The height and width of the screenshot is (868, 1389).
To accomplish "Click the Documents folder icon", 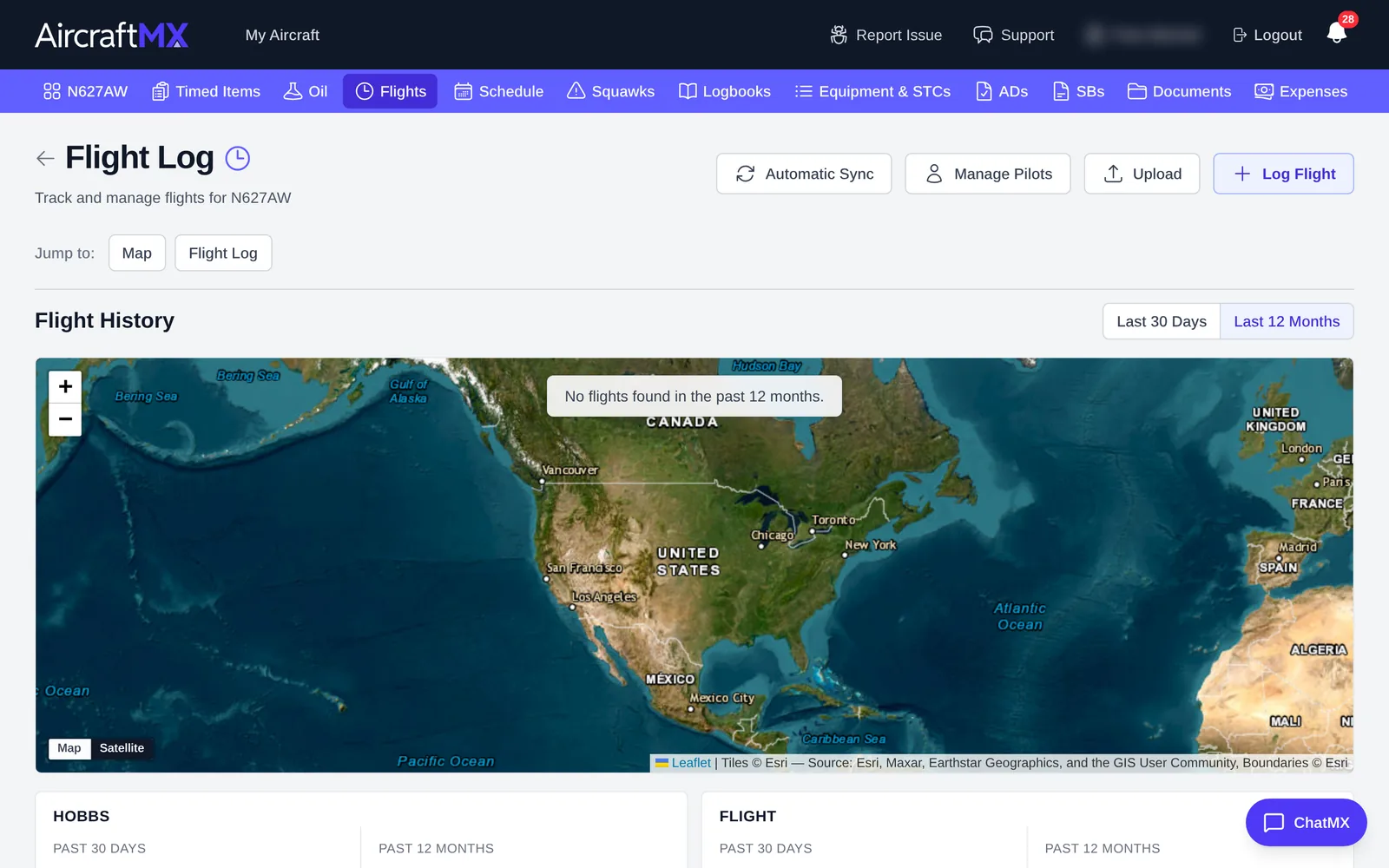I will click(x=1137, y=91).
